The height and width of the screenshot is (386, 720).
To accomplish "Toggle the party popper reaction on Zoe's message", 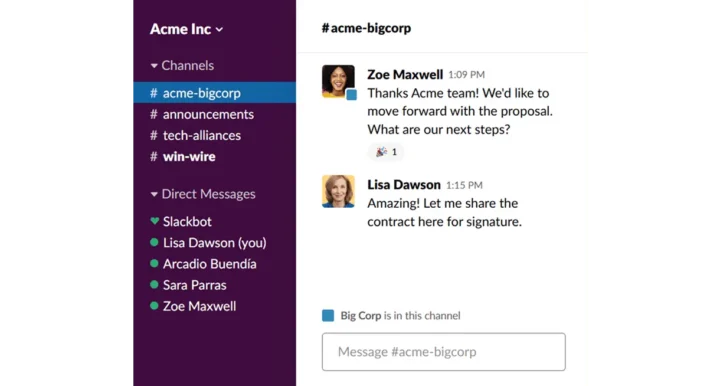I will tap(386, 152).
